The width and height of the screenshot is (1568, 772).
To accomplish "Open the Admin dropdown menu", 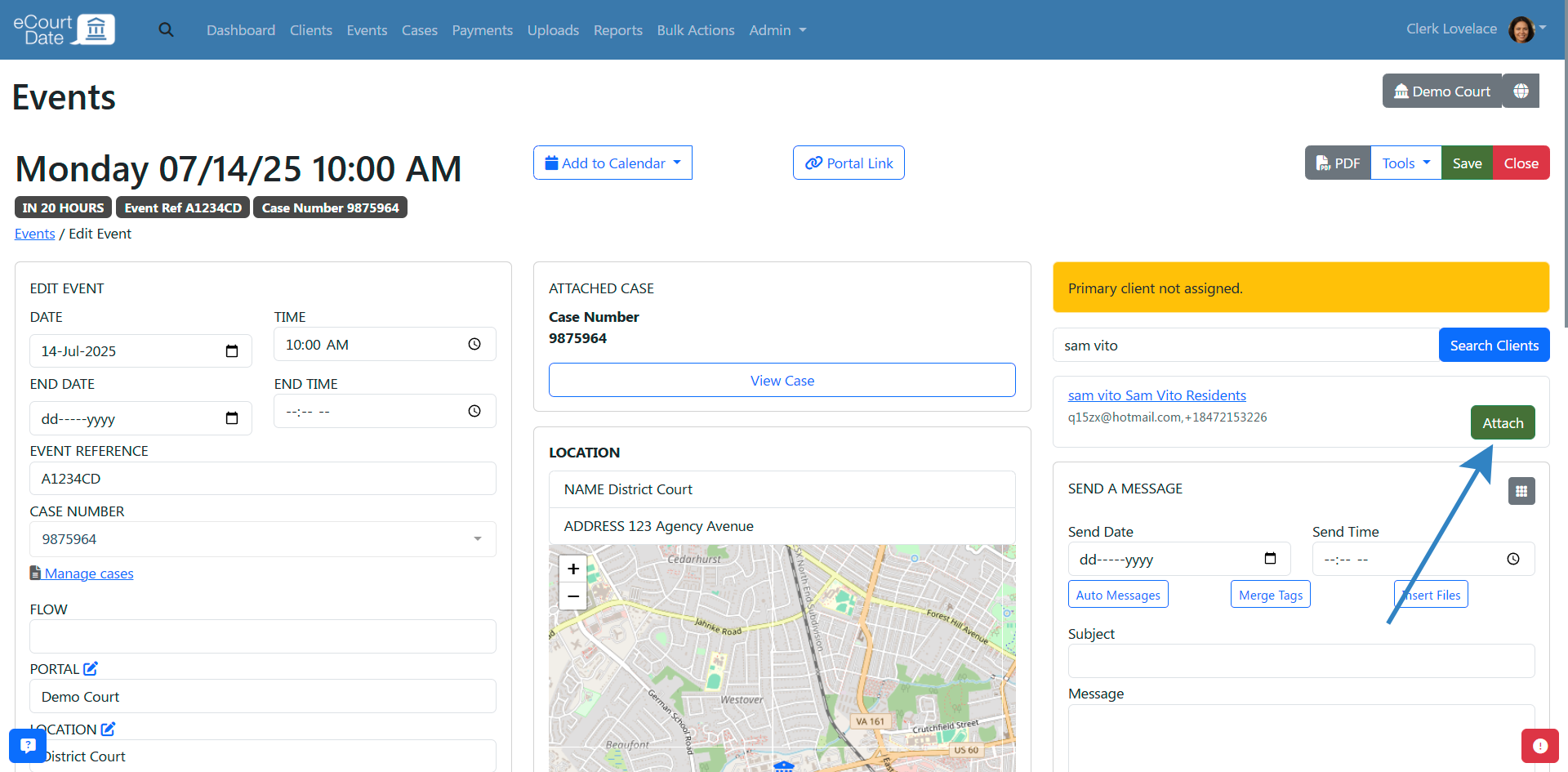I will (x=777, y=30).
